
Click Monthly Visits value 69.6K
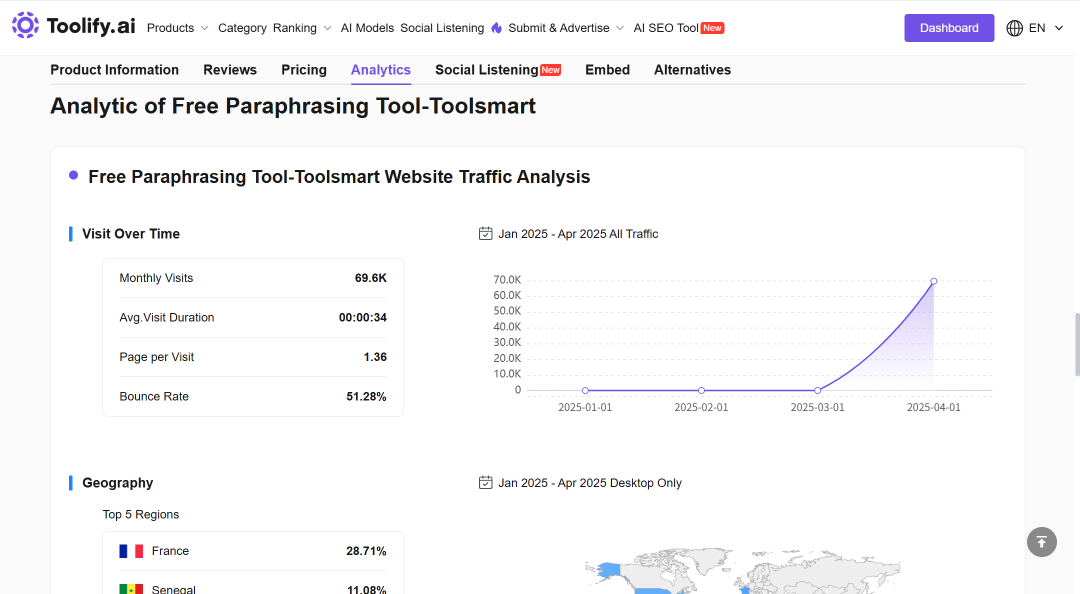coord(371,278)
